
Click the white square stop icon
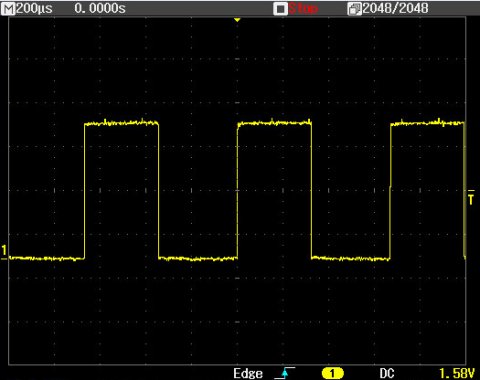280,9
